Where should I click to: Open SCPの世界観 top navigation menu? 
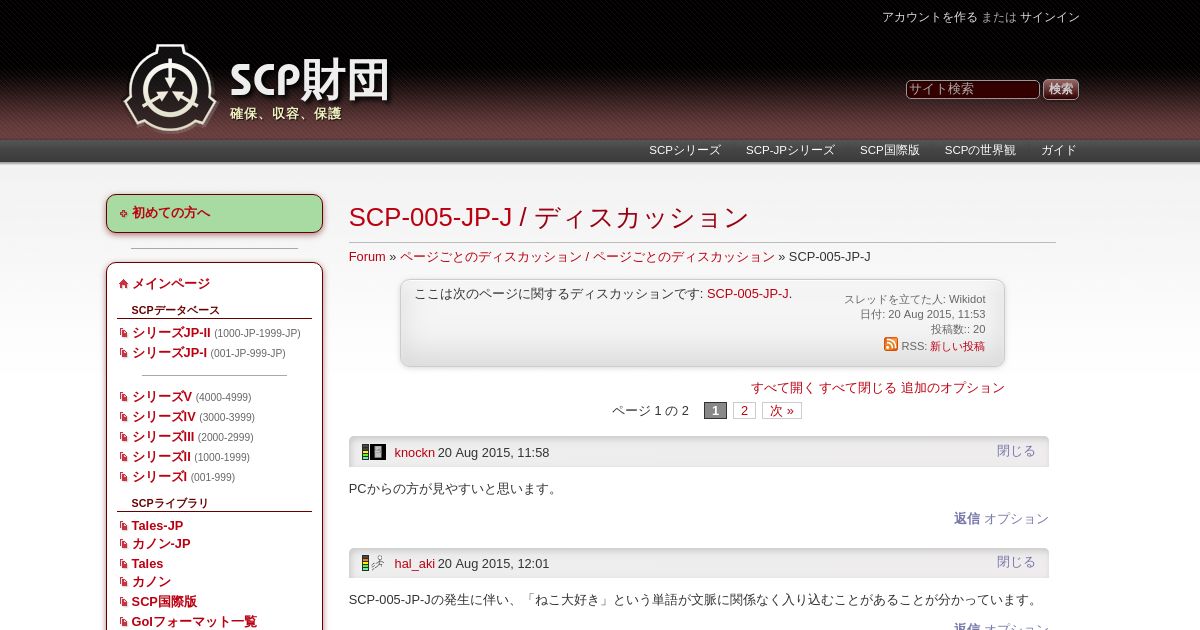tap(980, 150)
